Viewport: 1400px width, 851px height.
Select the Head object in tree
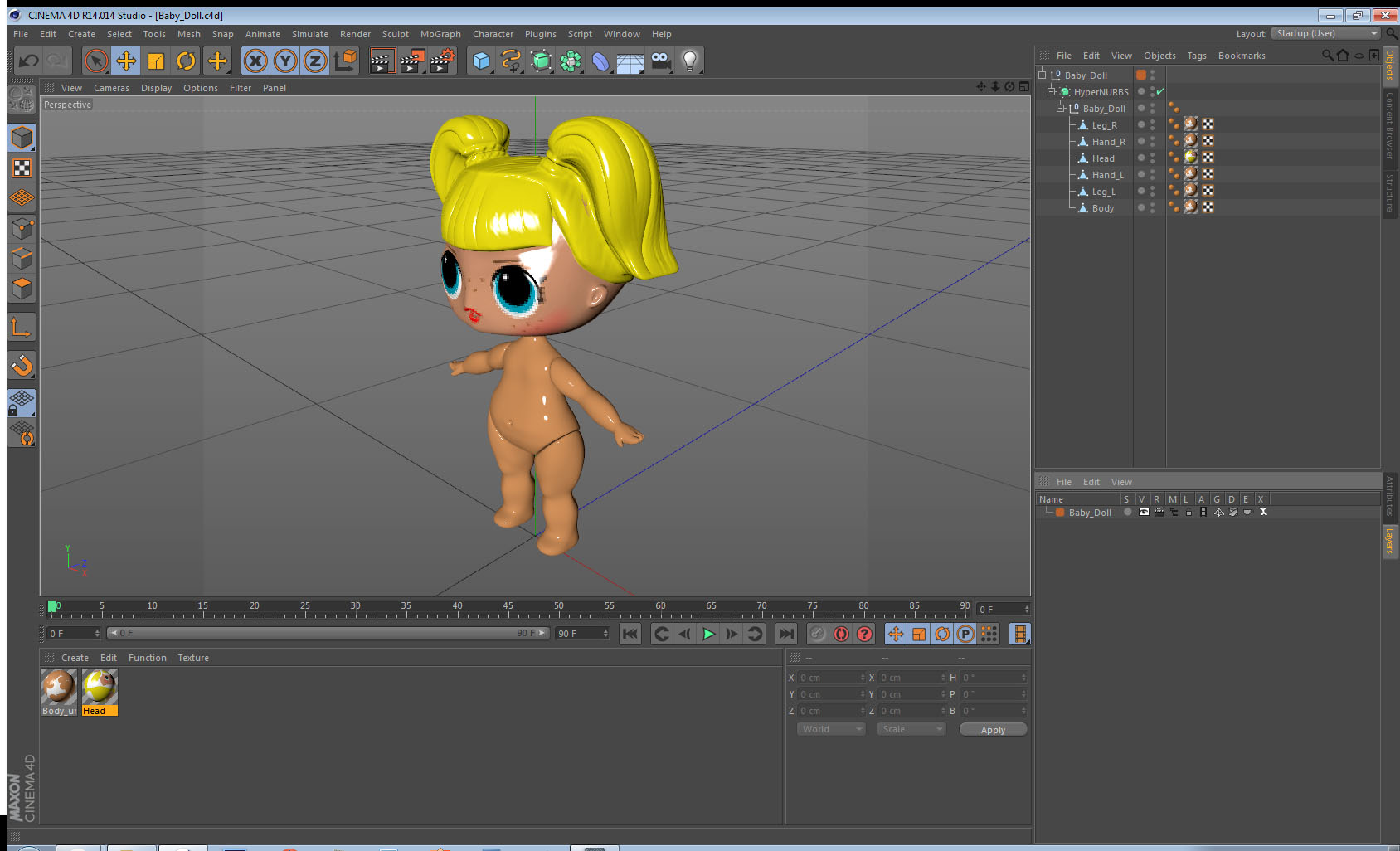point(1103,158)
